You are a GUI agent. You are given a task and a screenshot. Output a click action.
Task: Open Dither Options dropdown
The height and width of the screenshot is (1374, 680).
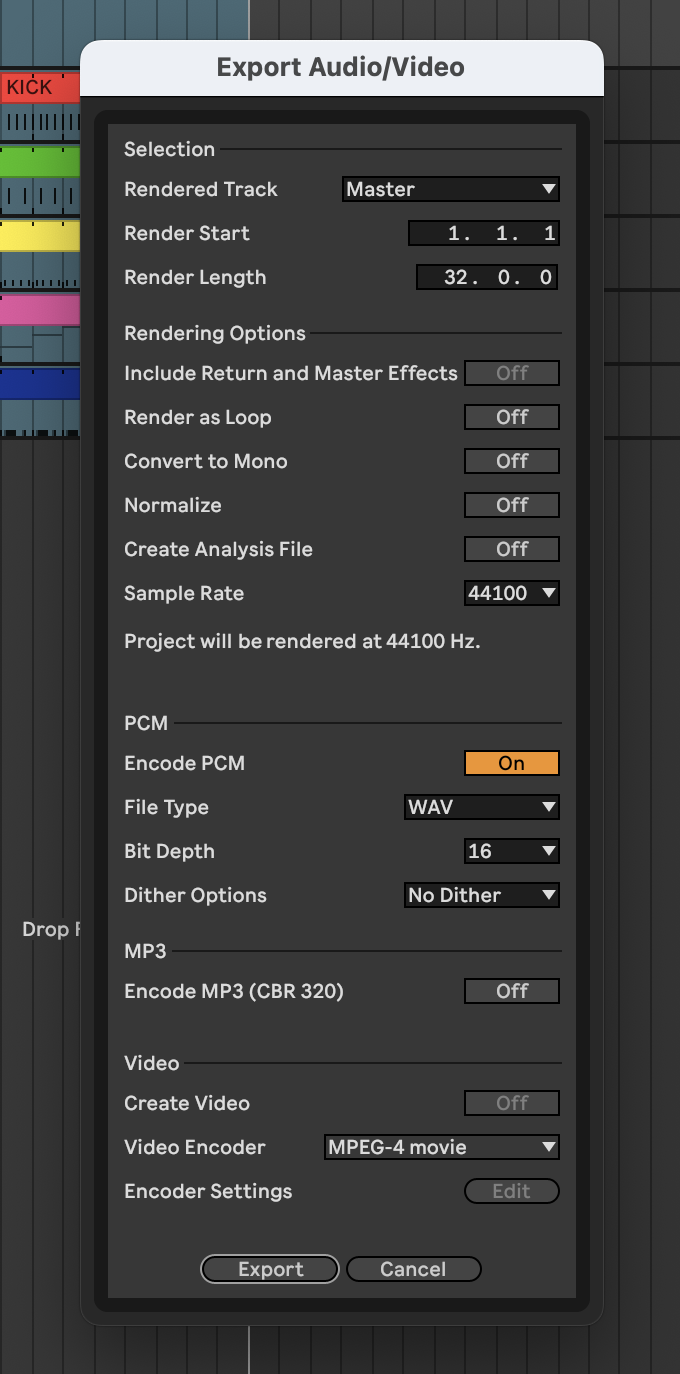tap(481, 895)
